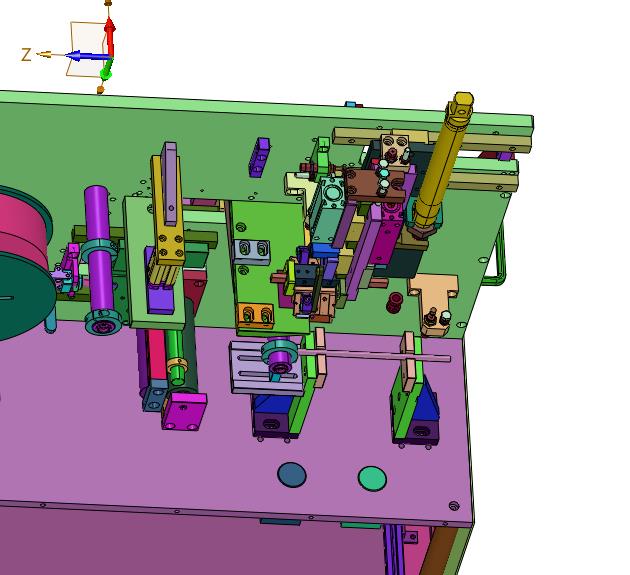Pick the translucent plane square of the triad
The image size is (630, 575).
[x=86, y=49]
